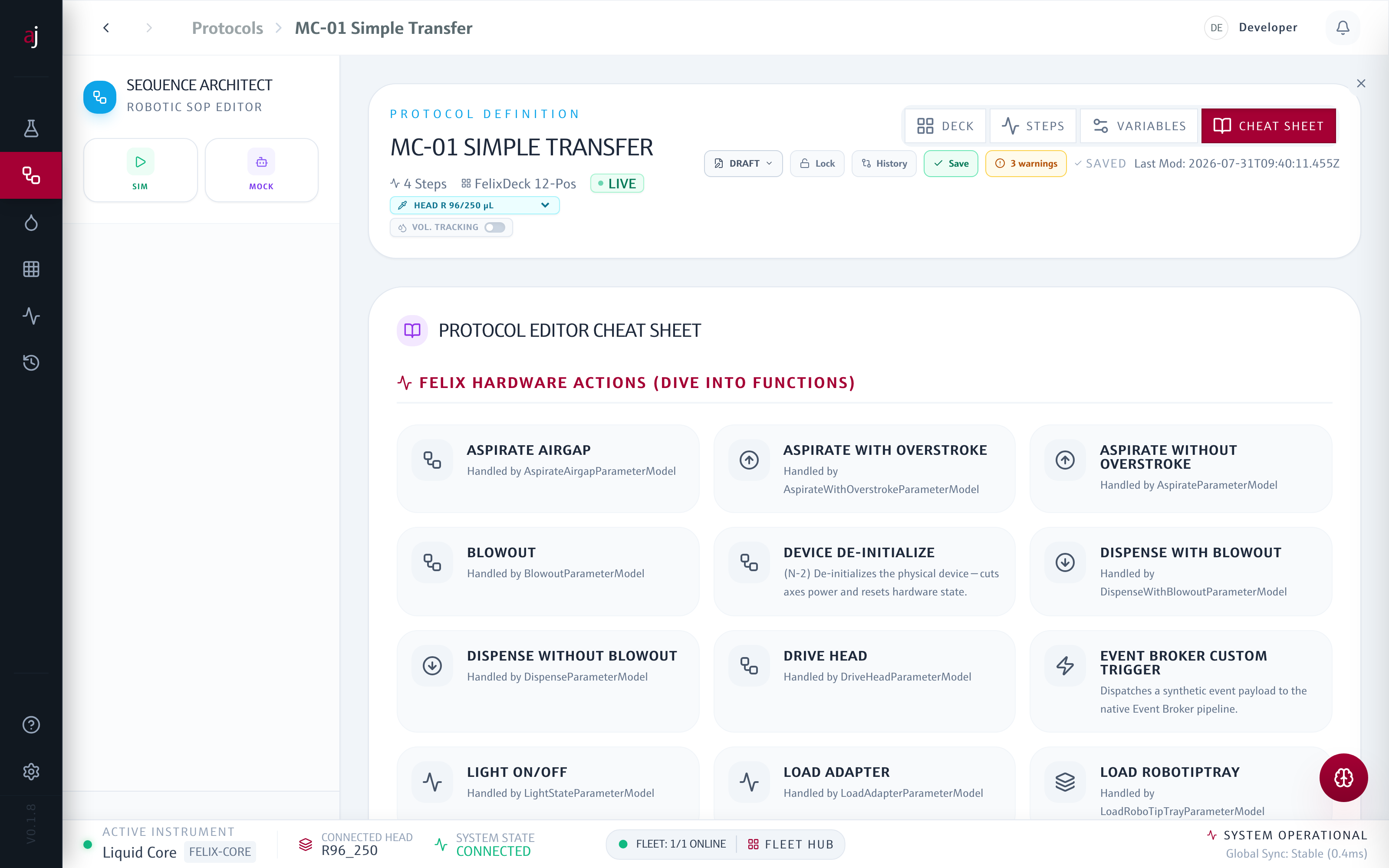The image size is (1389, 868).
Task: Click the Aspirate Airgap card icon
Action: pyautogui.click(x=432, y=460)
